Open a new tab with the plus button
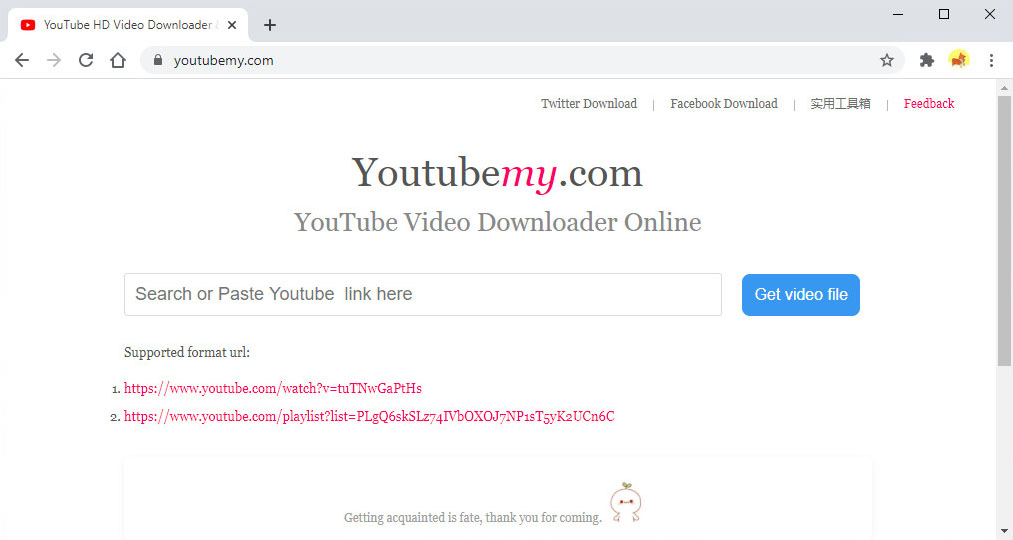This screenshot has height=540, width=1013. [x=270, y=25]
